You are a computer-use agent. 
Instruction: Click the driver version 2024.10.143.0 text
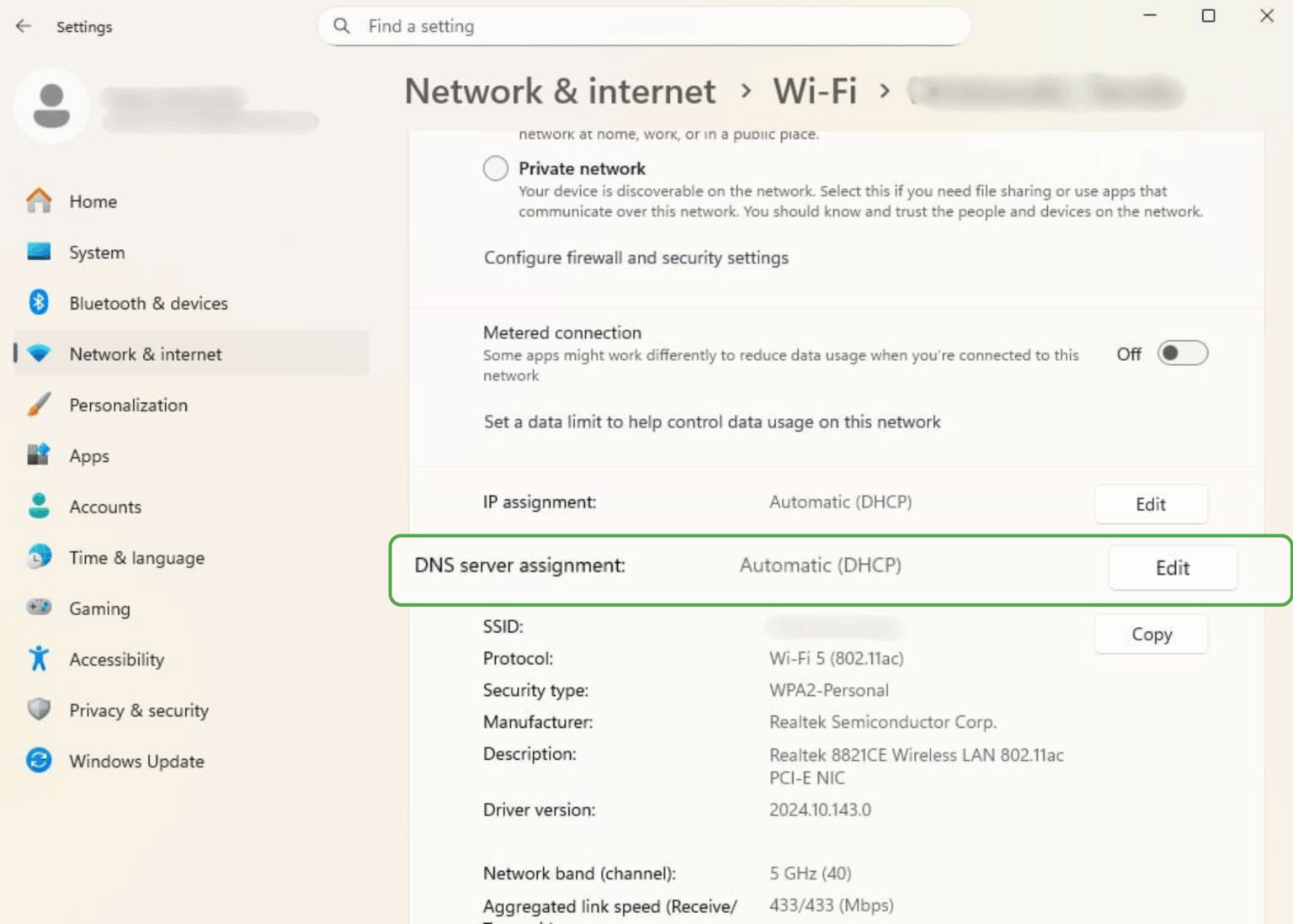(820, 810)
